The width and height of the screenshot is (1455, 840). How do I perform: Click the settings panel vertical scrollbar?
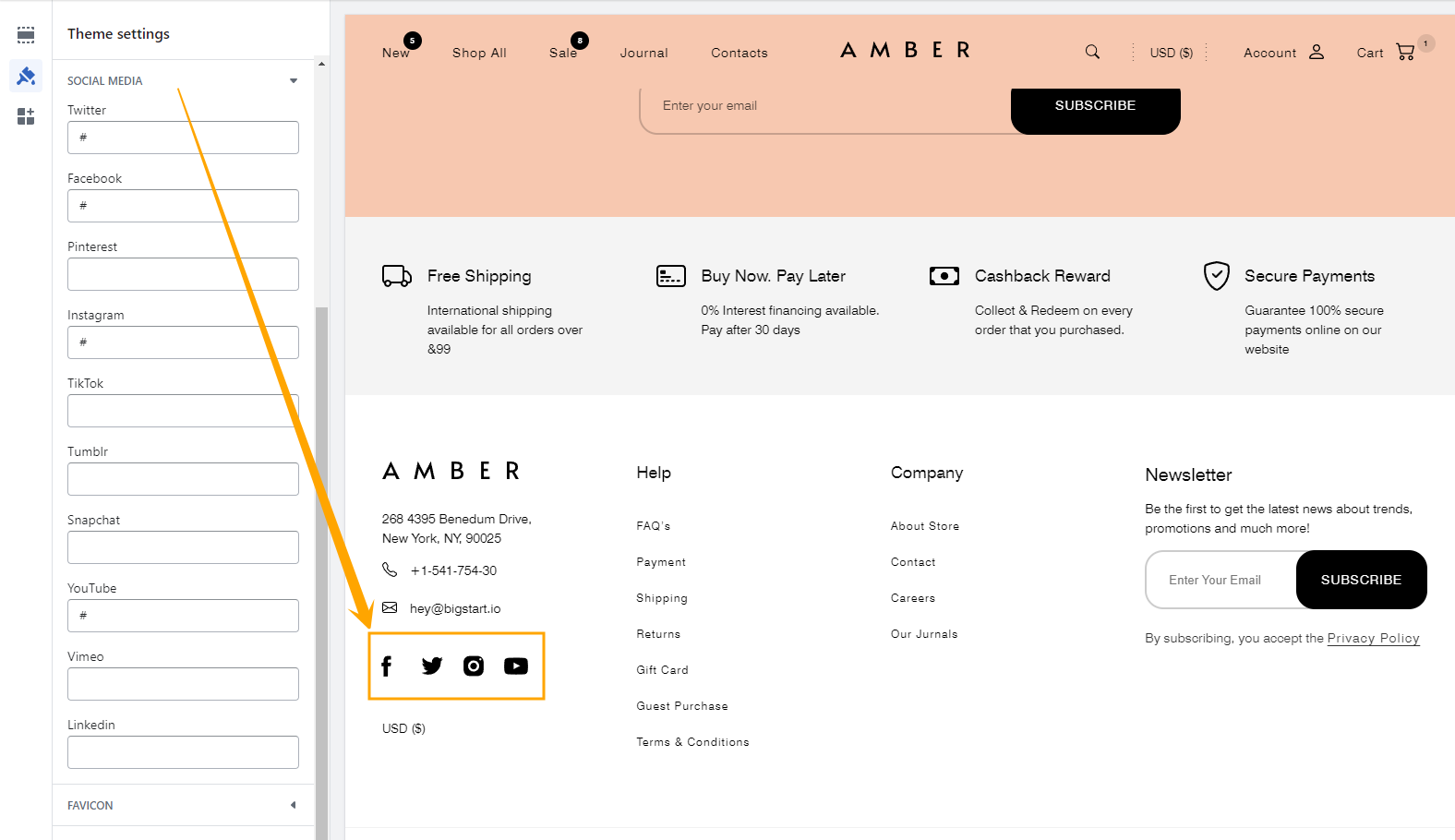click(x=321, y=554)
